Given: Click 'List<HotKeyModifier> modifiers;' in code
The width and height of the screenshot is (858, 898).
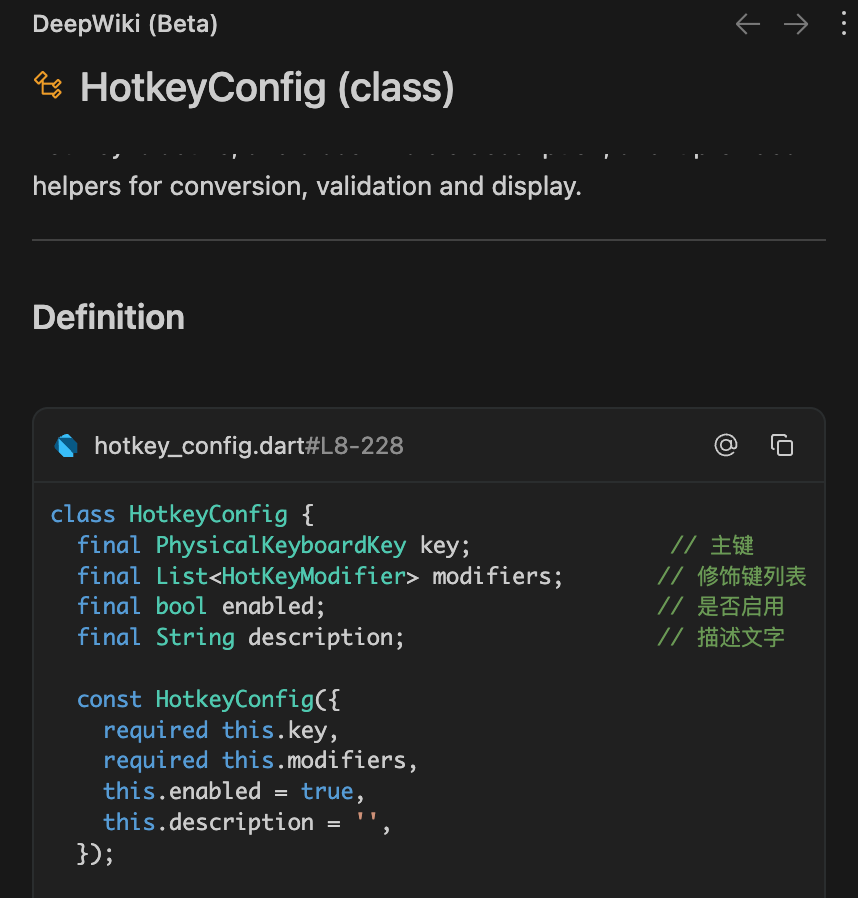Looking at the screenshot, I should (359, 576).
